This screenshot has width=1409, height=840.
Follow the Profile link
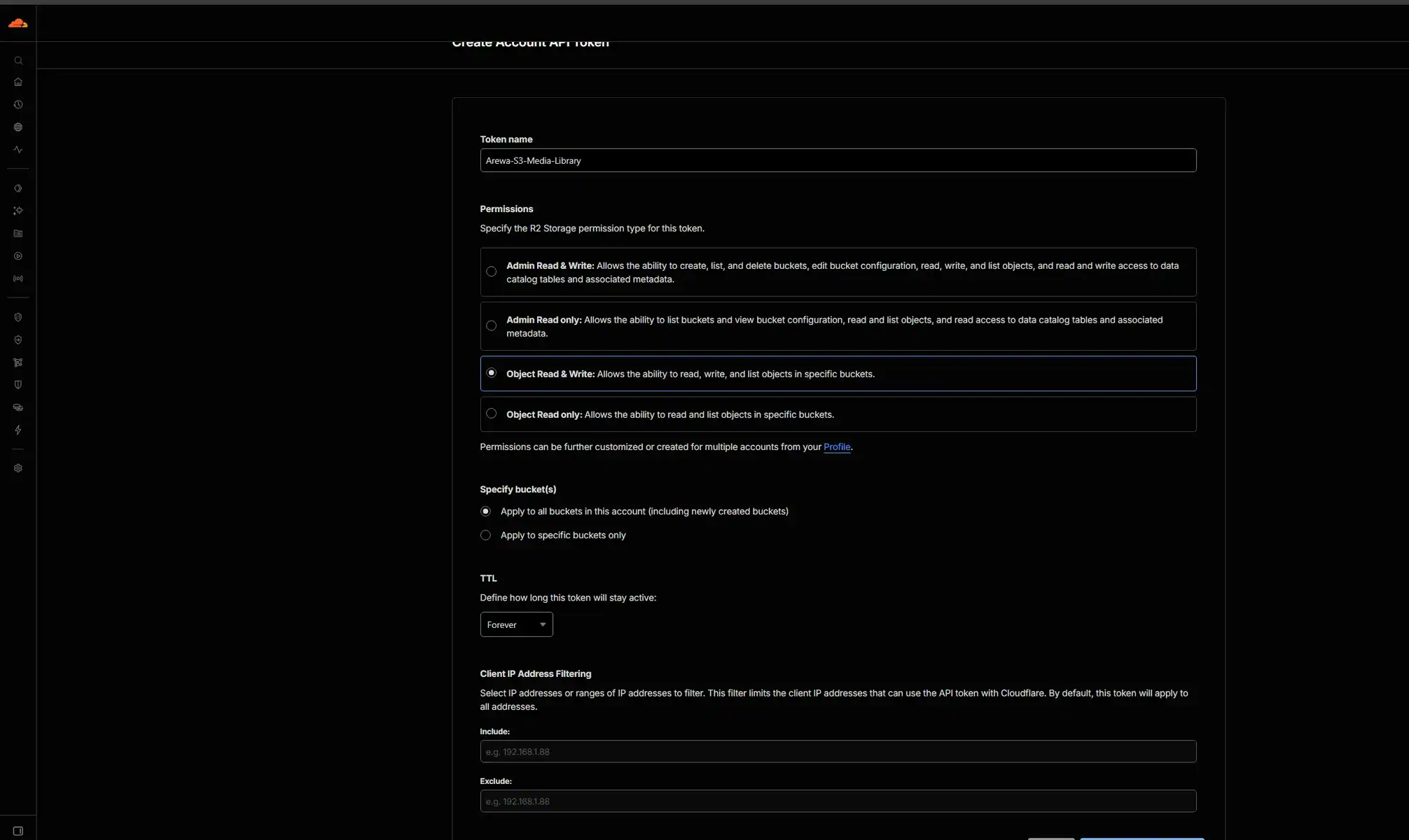tap(837, 447)
